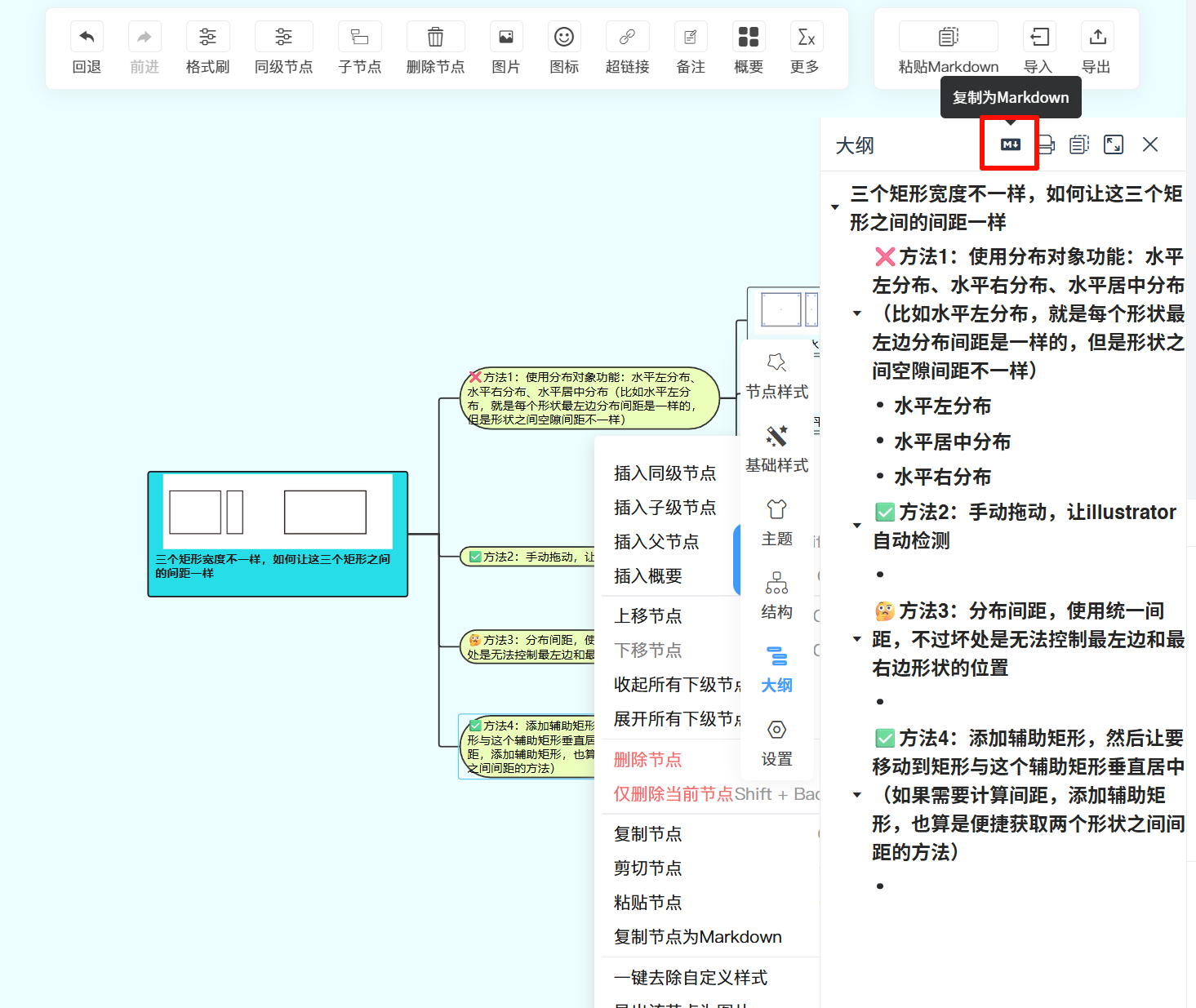Collapse the 方法1 outline branch
Viewport: 1196px width, 1008px height.
857,313
